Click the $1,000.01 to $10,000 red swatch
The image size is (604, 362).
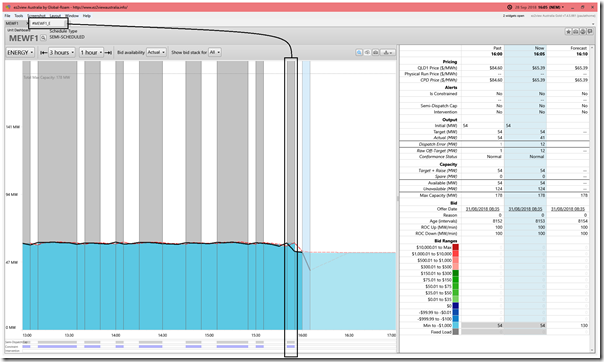[x=456, y=254]
